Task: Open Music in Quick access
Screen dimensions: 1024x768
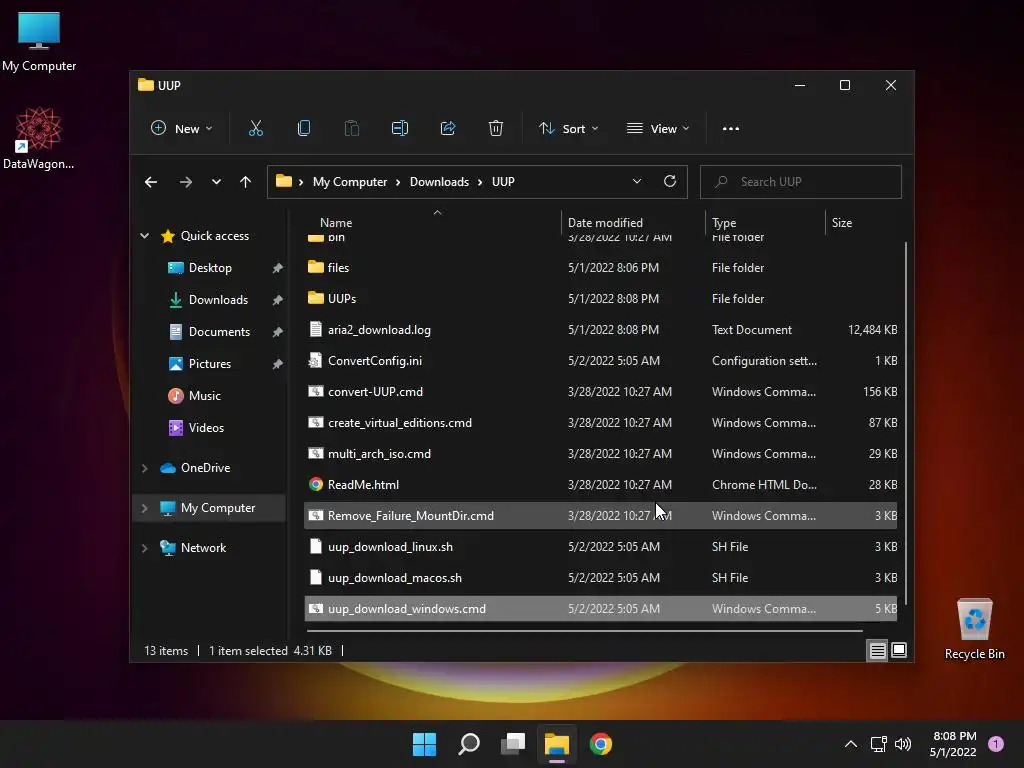Action: coord(204,396)
